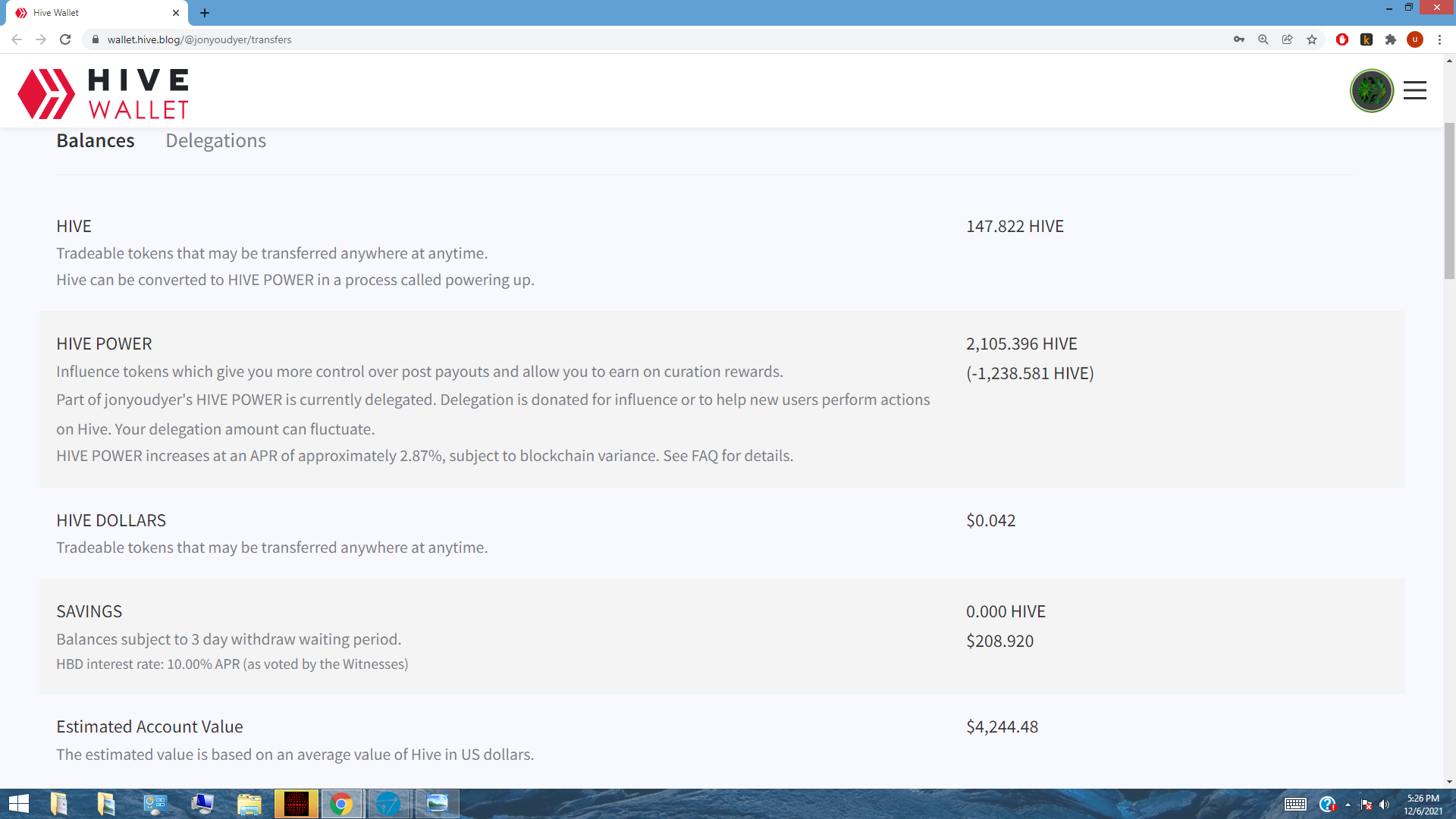Click the HBD interest rate line

coord(232,664)
